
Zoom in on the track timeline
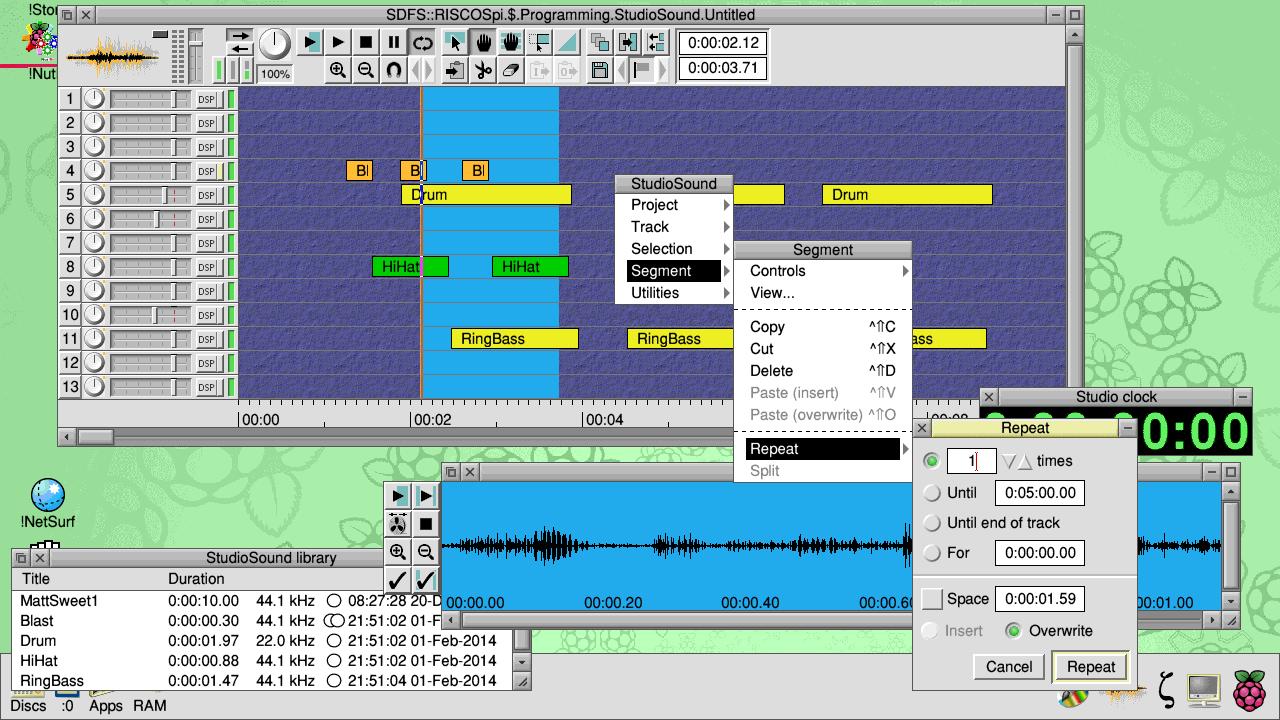338,70
